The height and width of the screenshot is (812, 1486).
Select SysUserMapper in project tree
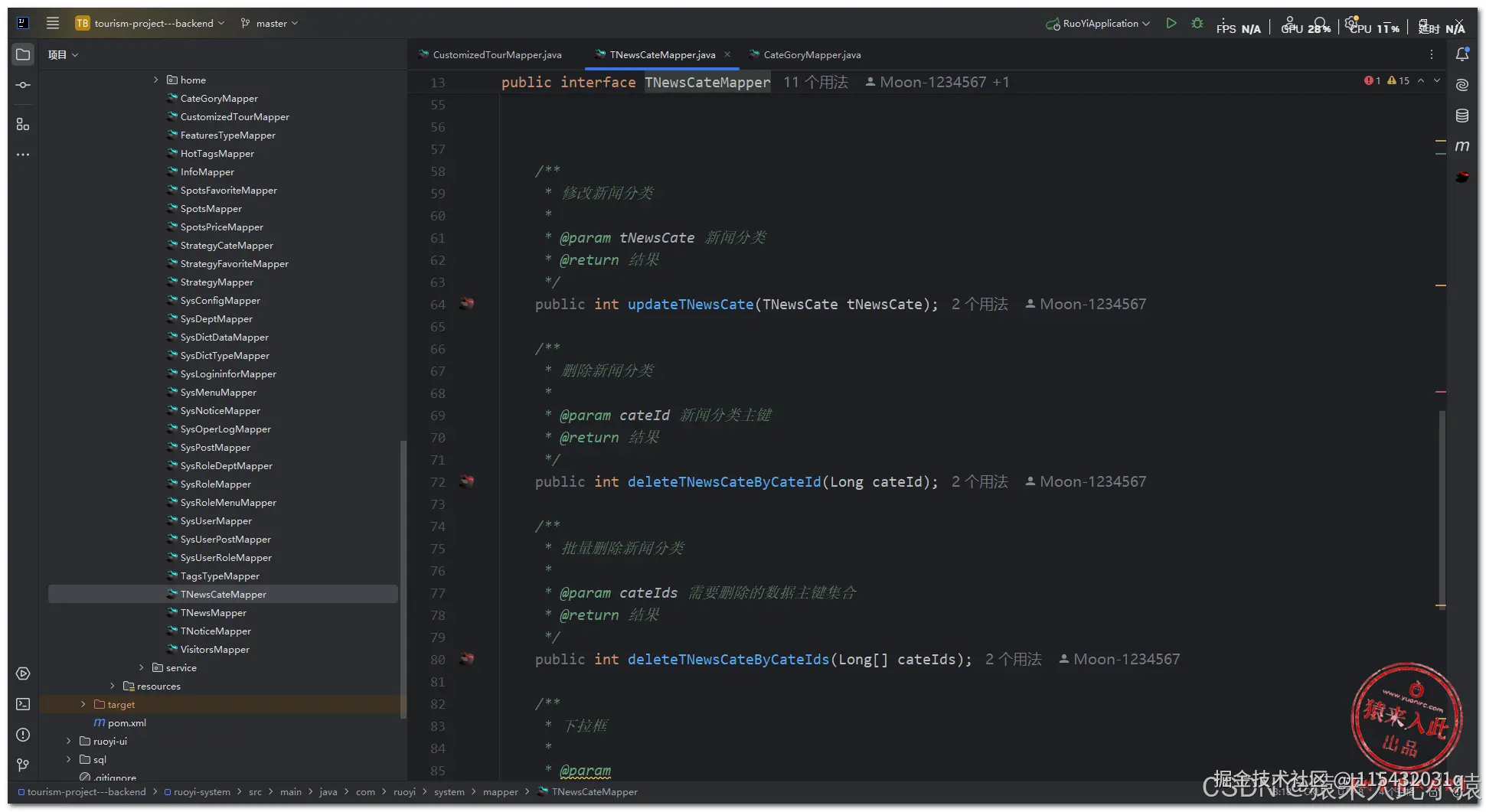pos(216,520)
